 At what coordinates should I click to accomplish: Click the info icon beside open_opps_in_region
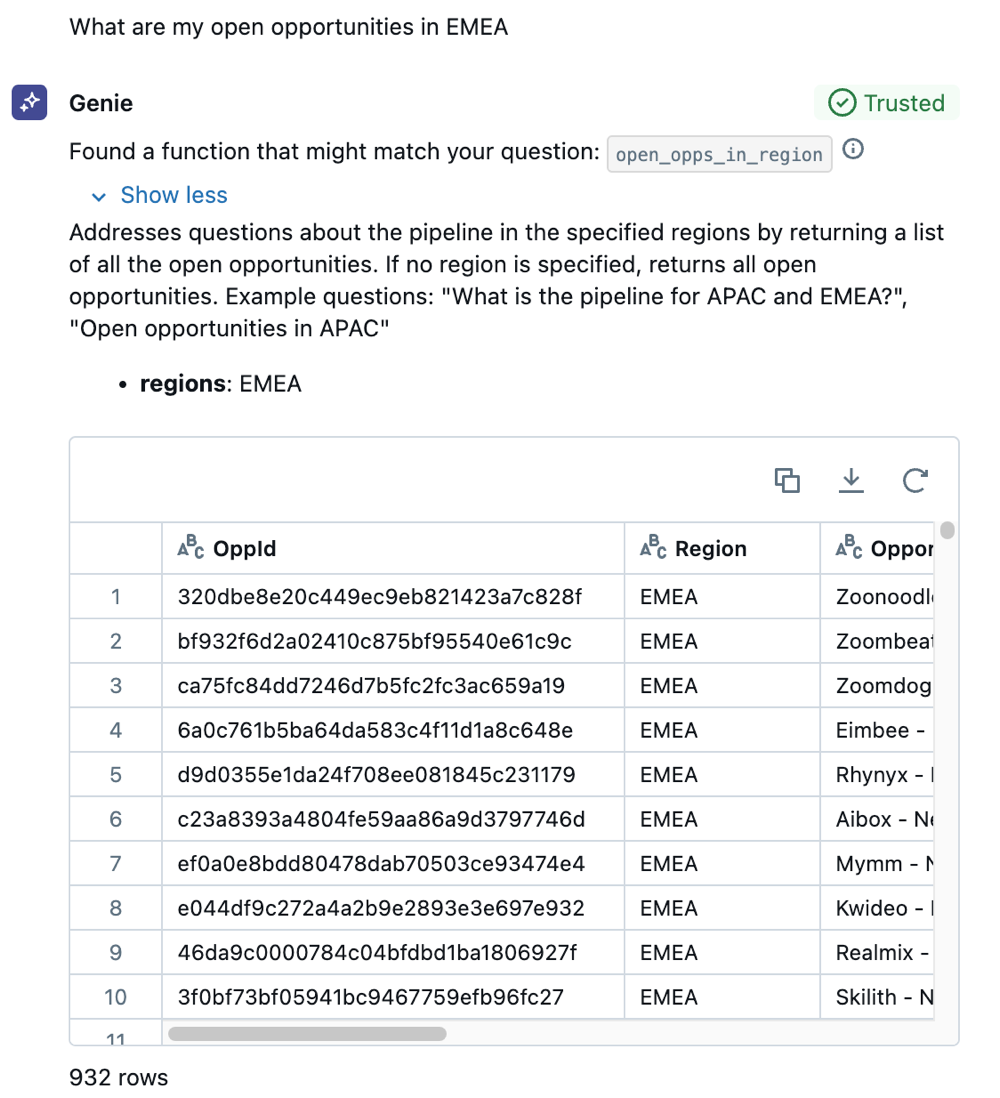[852, 149]
